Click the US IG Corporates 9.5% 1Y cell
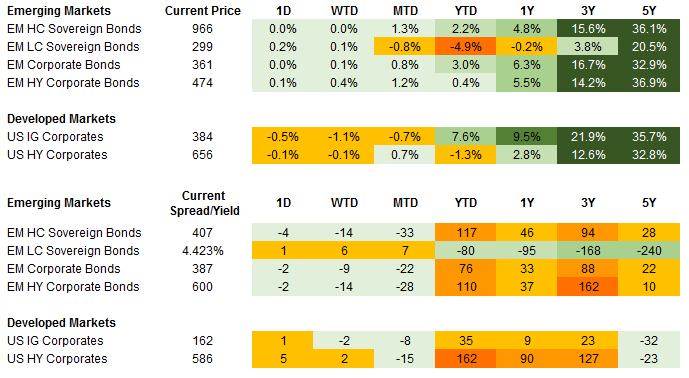The height and width of the screenshot is (378, 689). point(526,137)
